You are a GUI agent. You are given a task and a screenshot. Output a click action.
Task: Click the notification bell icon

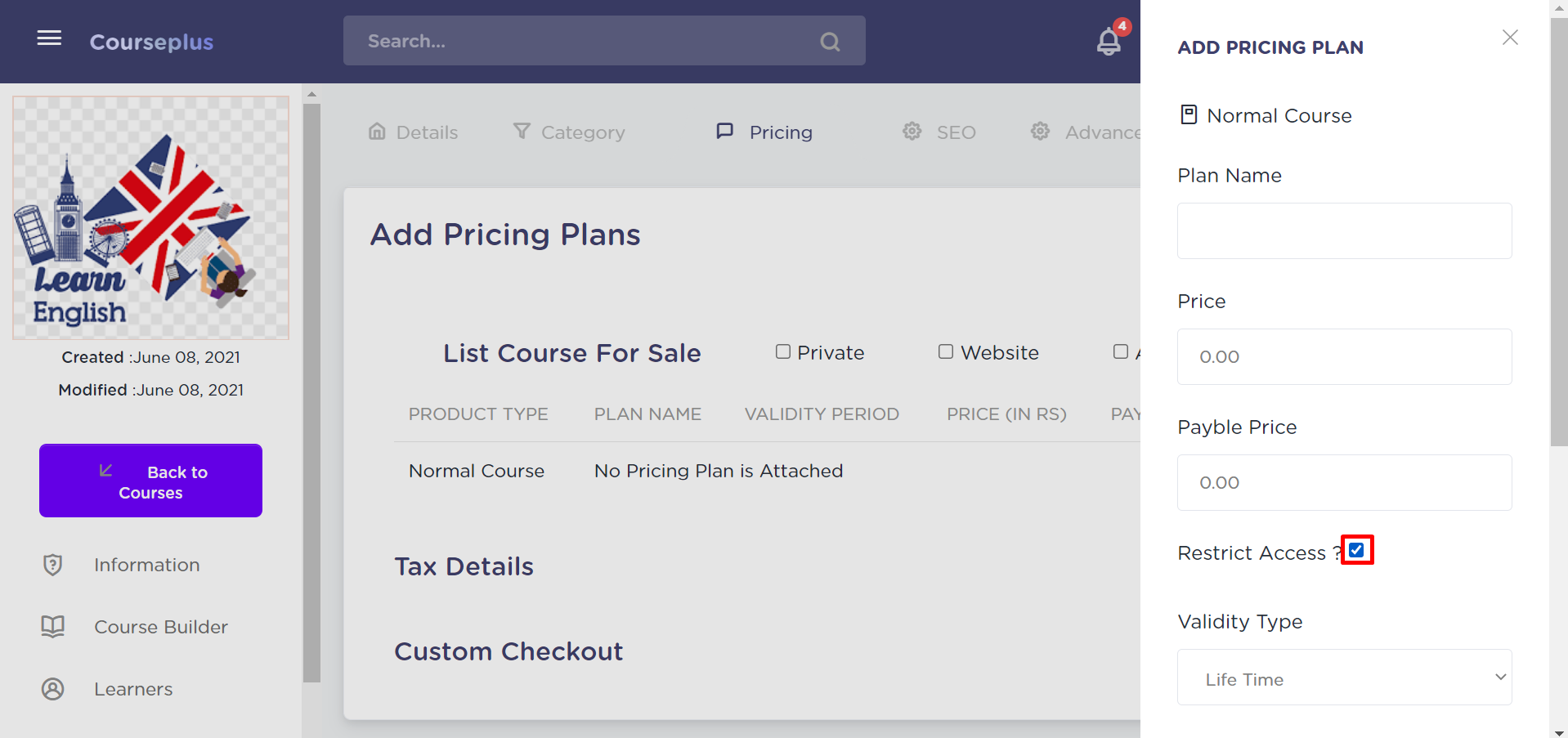(x=1109, y=41)
